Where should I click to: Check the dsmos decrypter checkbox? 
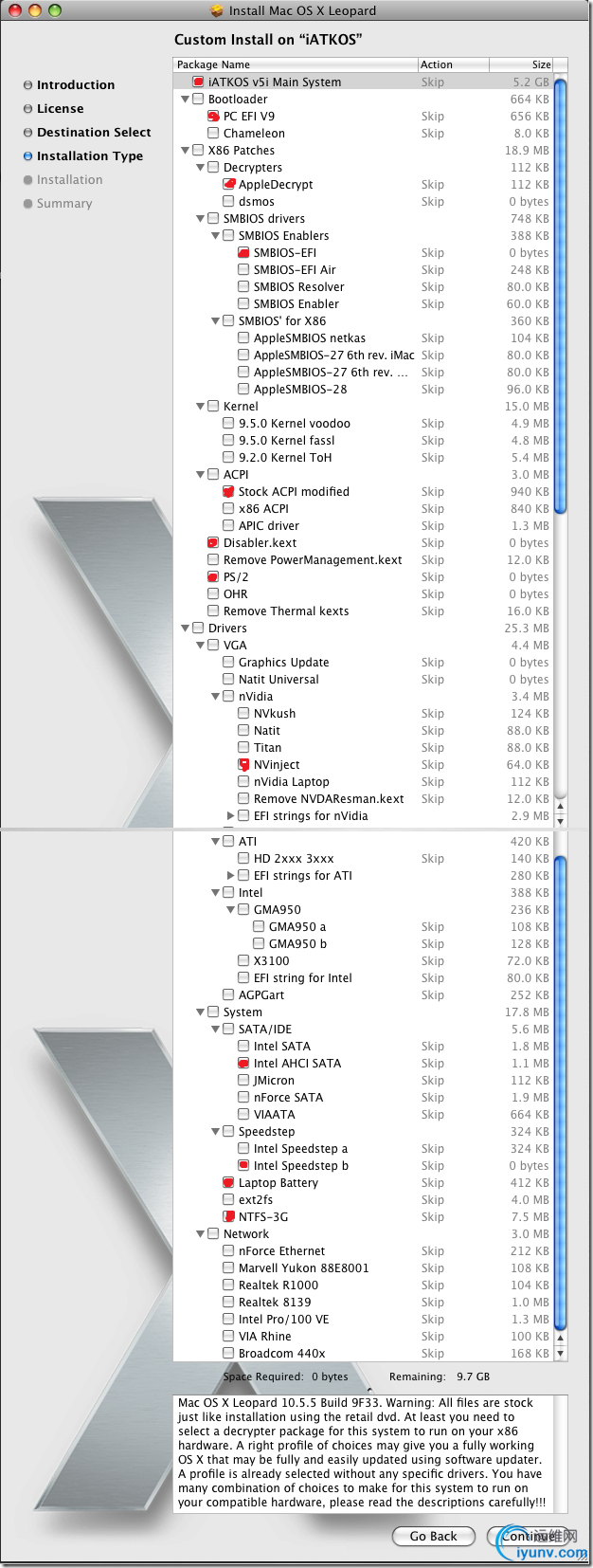pos(228,202)
